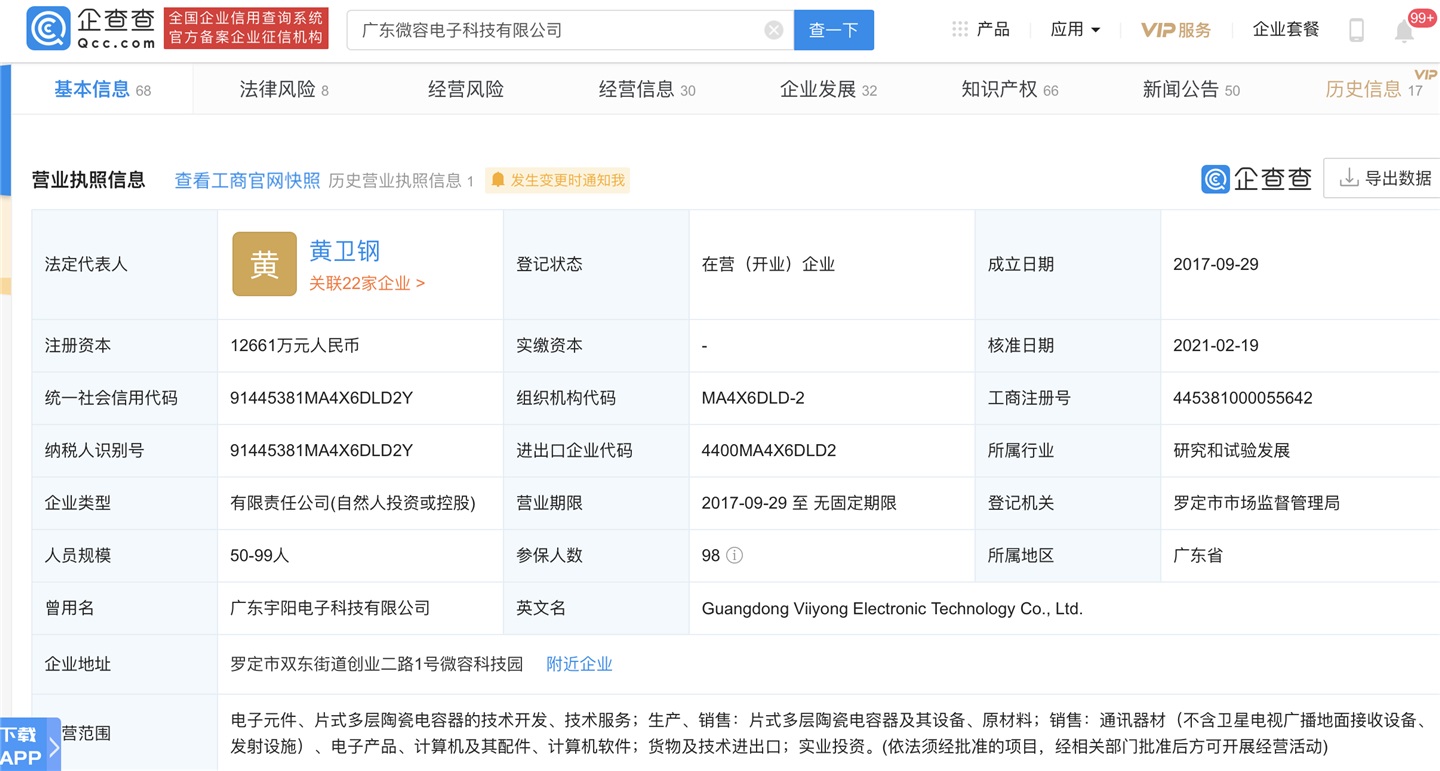Open the 企业发展 tab
This screenshot has width=1440, height=771.
(828, 89)
